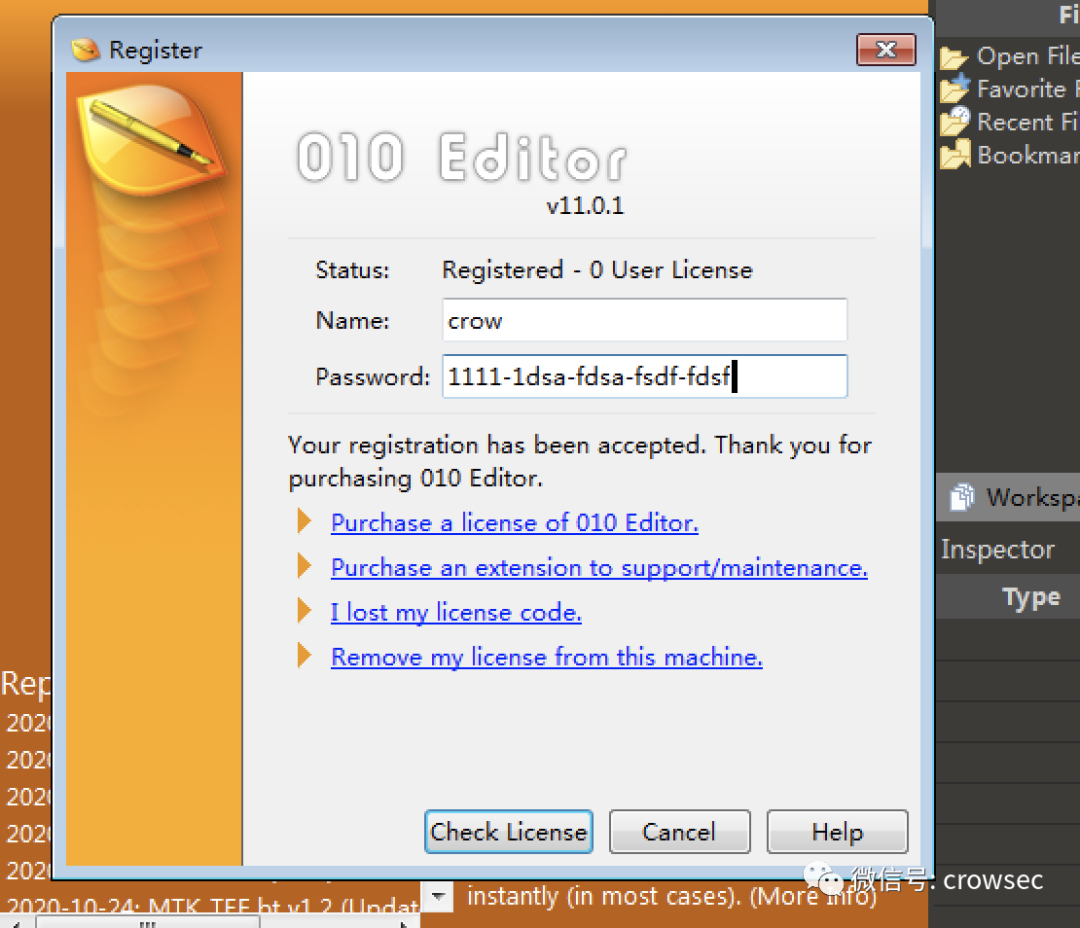The height and width of the screenshot is (928, 1080).
Task: Click the More Info link in background
Action: pyautogui.click(x=813, y=896)
